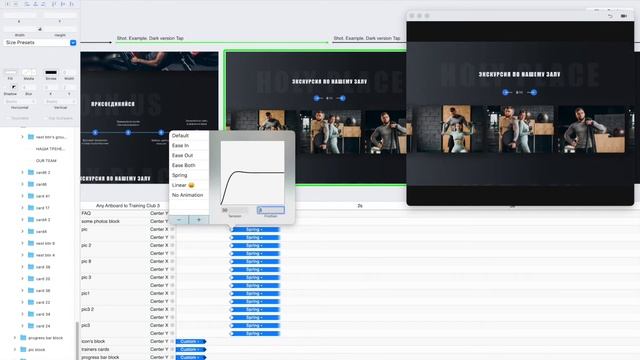Click camera record icon in preview window
The image size is (640, 360).
click(x=624, y=16)
